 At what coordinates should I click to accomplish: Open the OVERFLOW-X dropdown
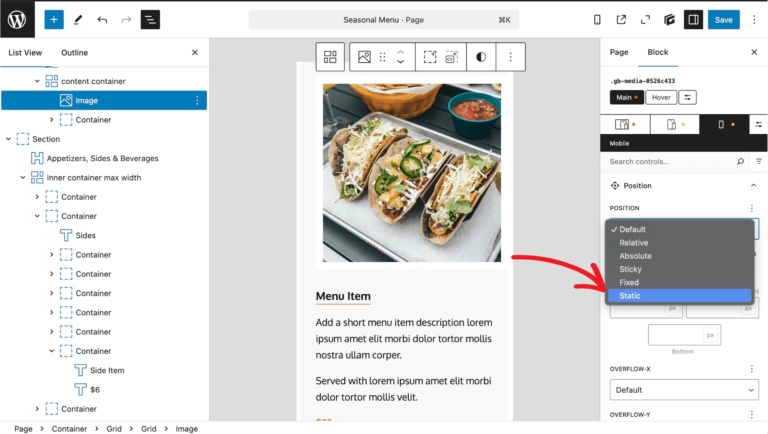684,390
